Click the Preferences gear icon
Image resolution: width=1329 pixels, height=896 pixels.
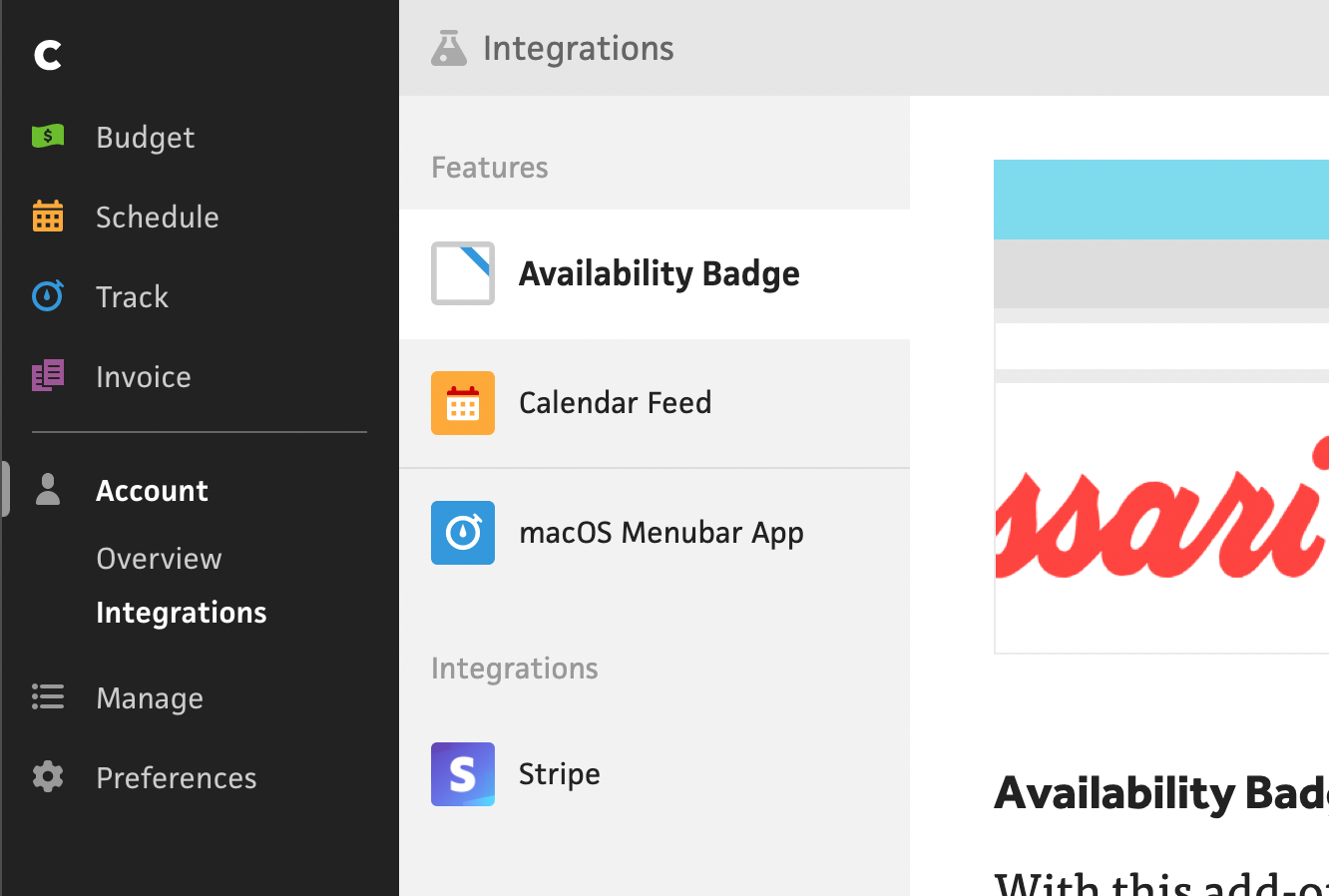point(48,776)
